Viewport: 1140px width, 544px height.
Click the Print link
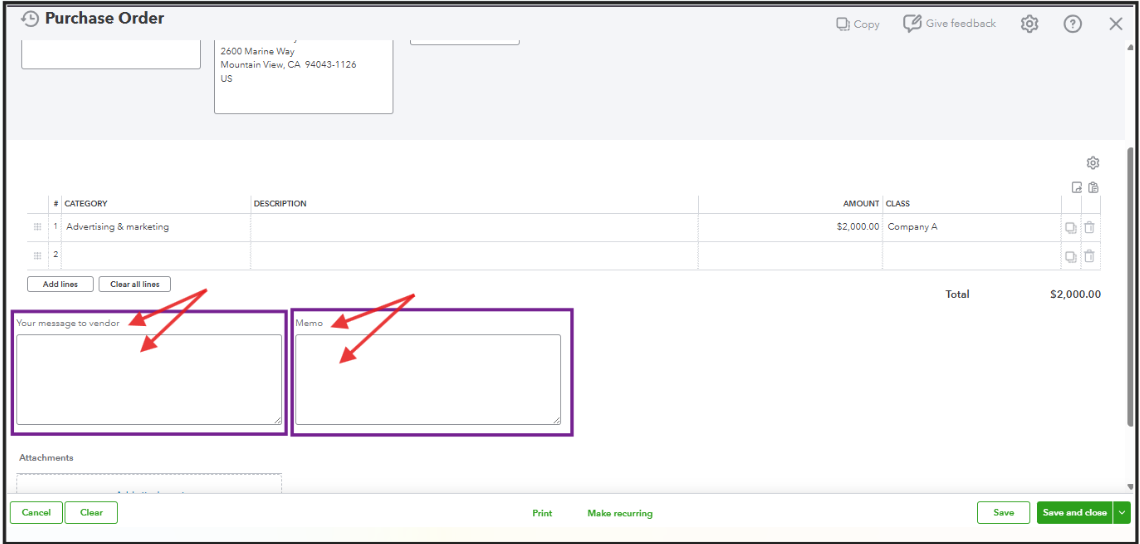pos(542,513)
